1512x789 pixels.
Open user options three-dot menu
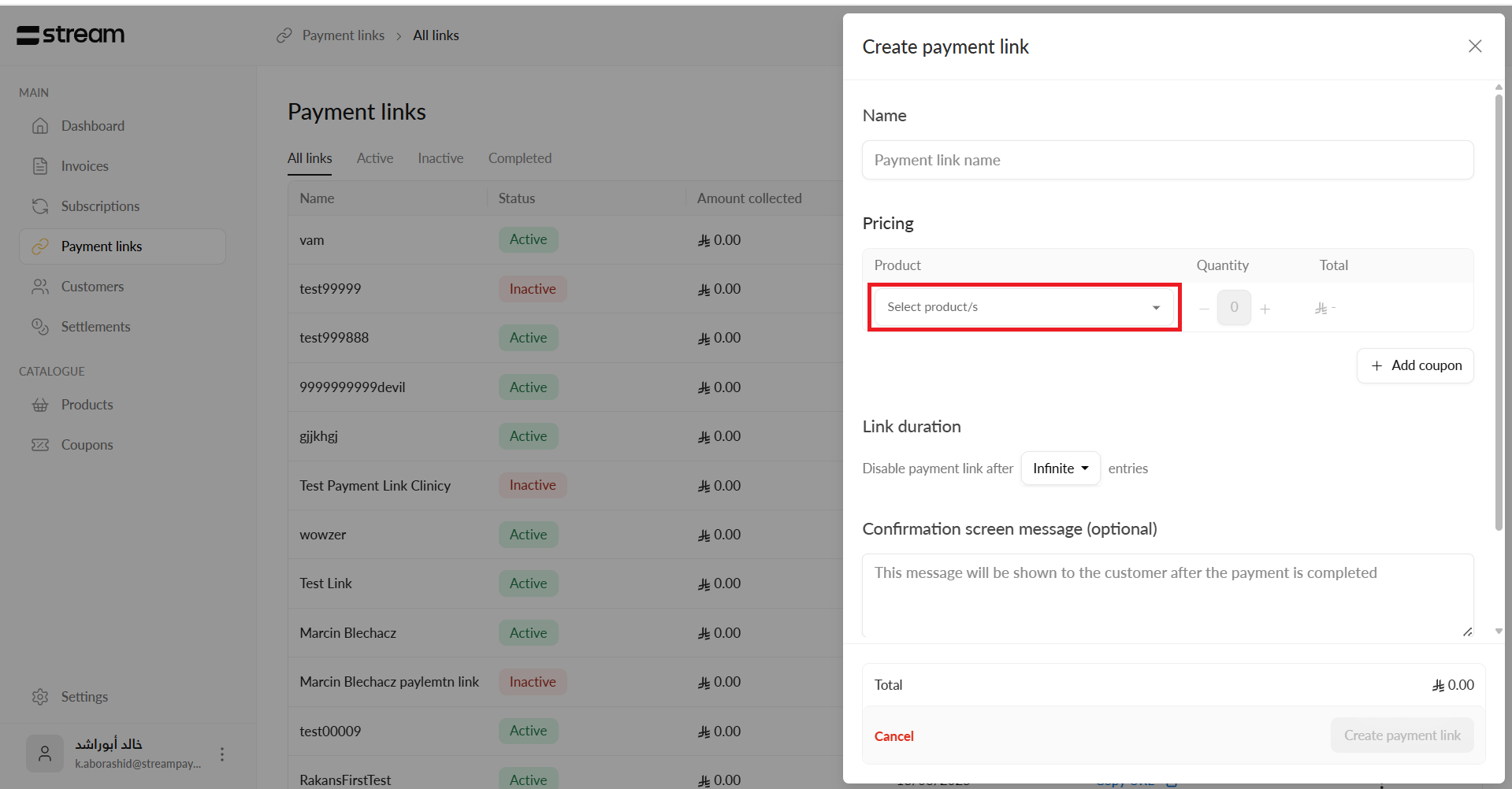point(222,754)
